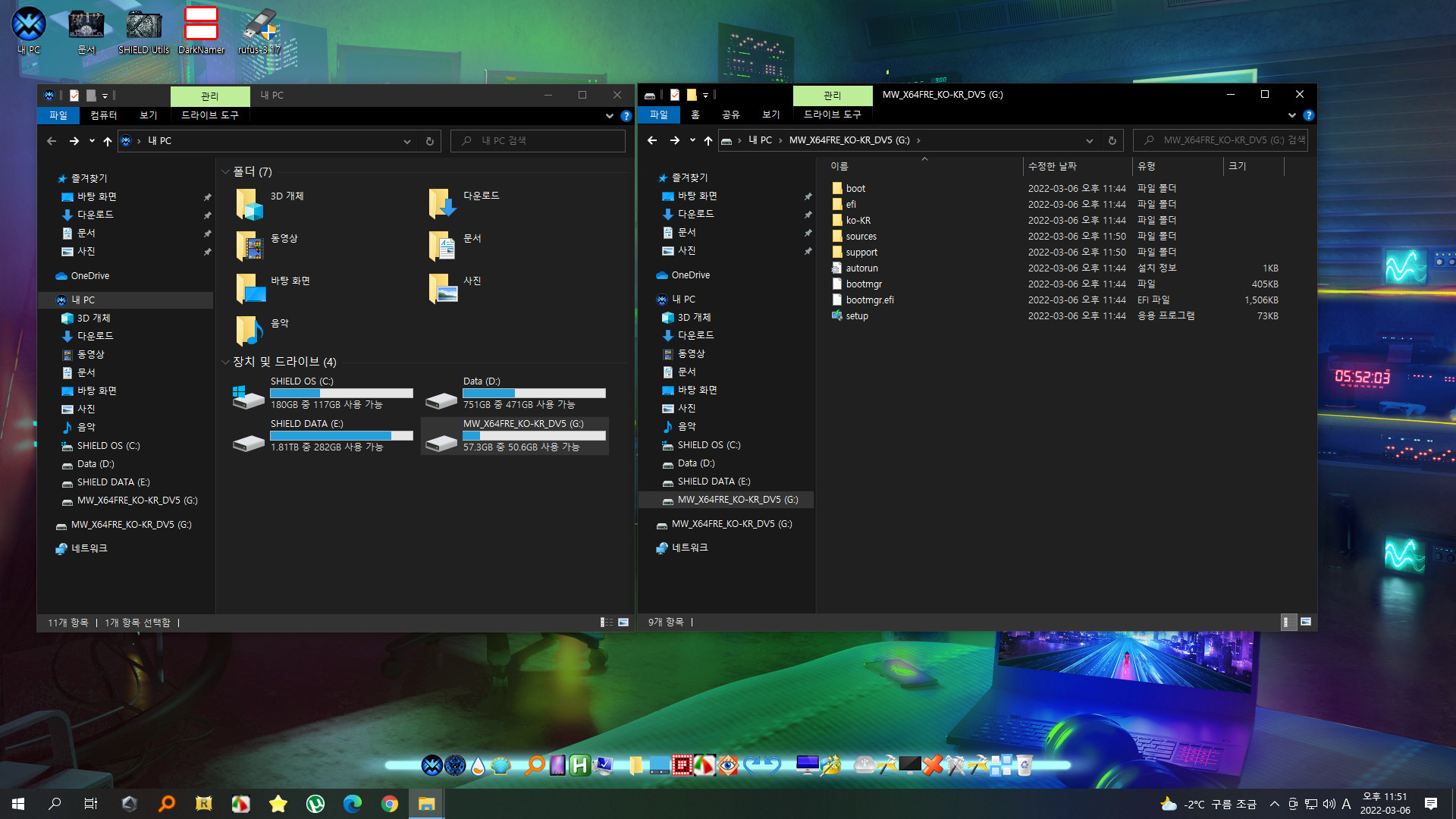Launch Microsoft Edge from the taskbar

click(353, 804)
